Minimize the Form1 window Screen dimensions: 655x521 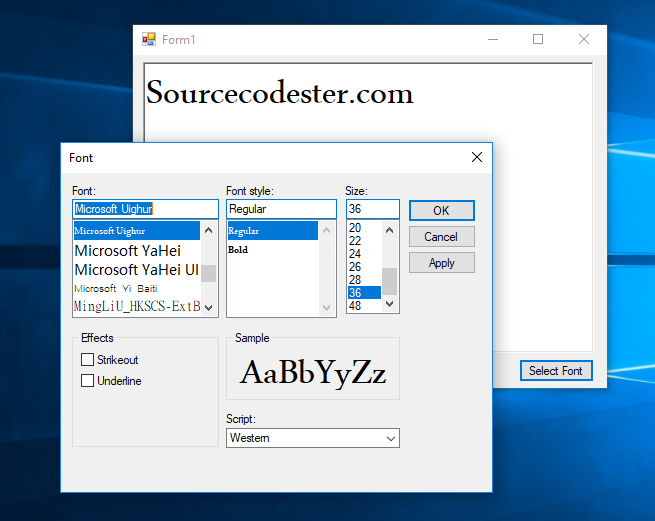493,39
